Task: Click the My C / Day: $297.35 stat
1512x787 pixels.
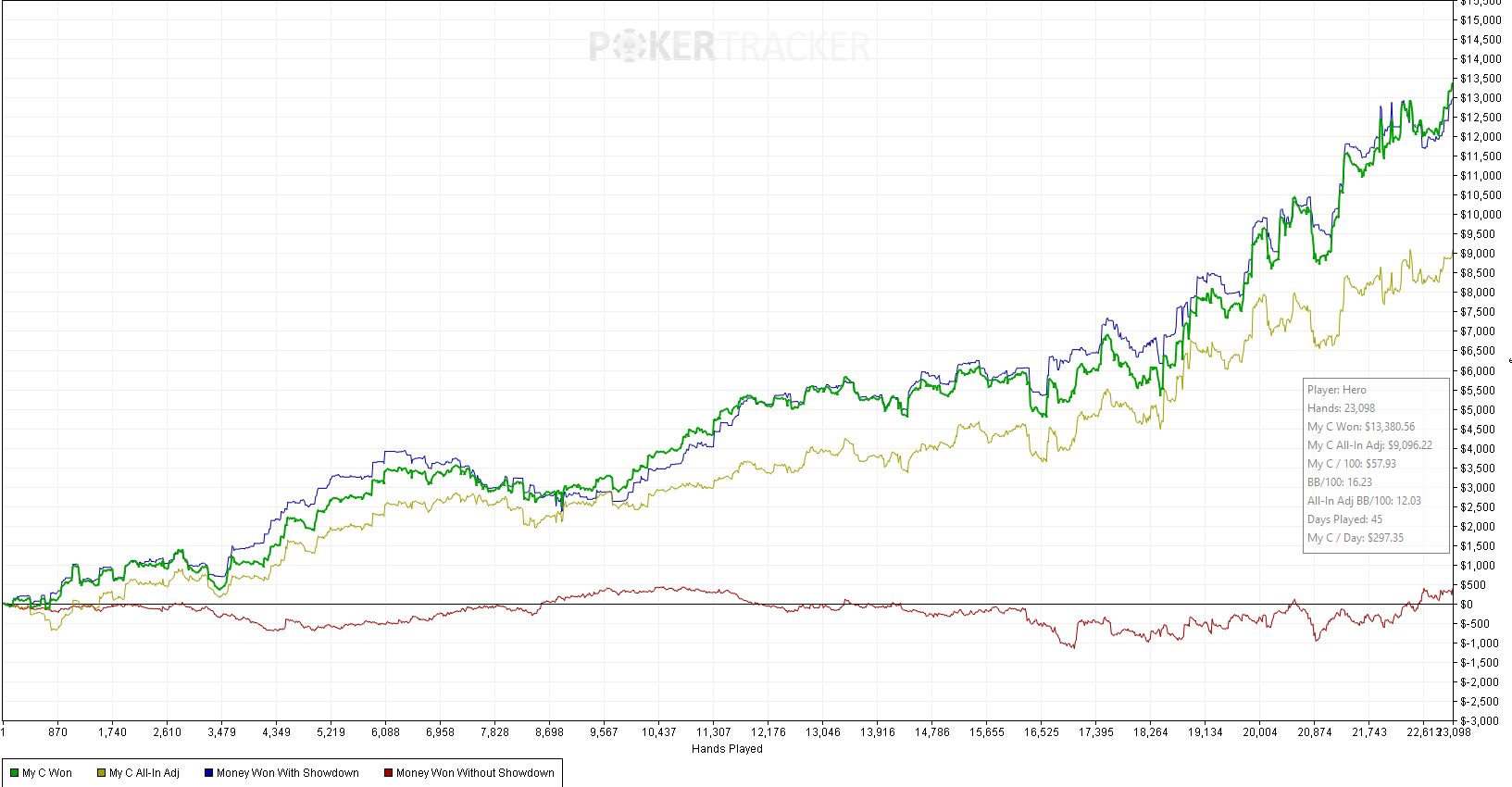Action: click(x=1355, y=538)
